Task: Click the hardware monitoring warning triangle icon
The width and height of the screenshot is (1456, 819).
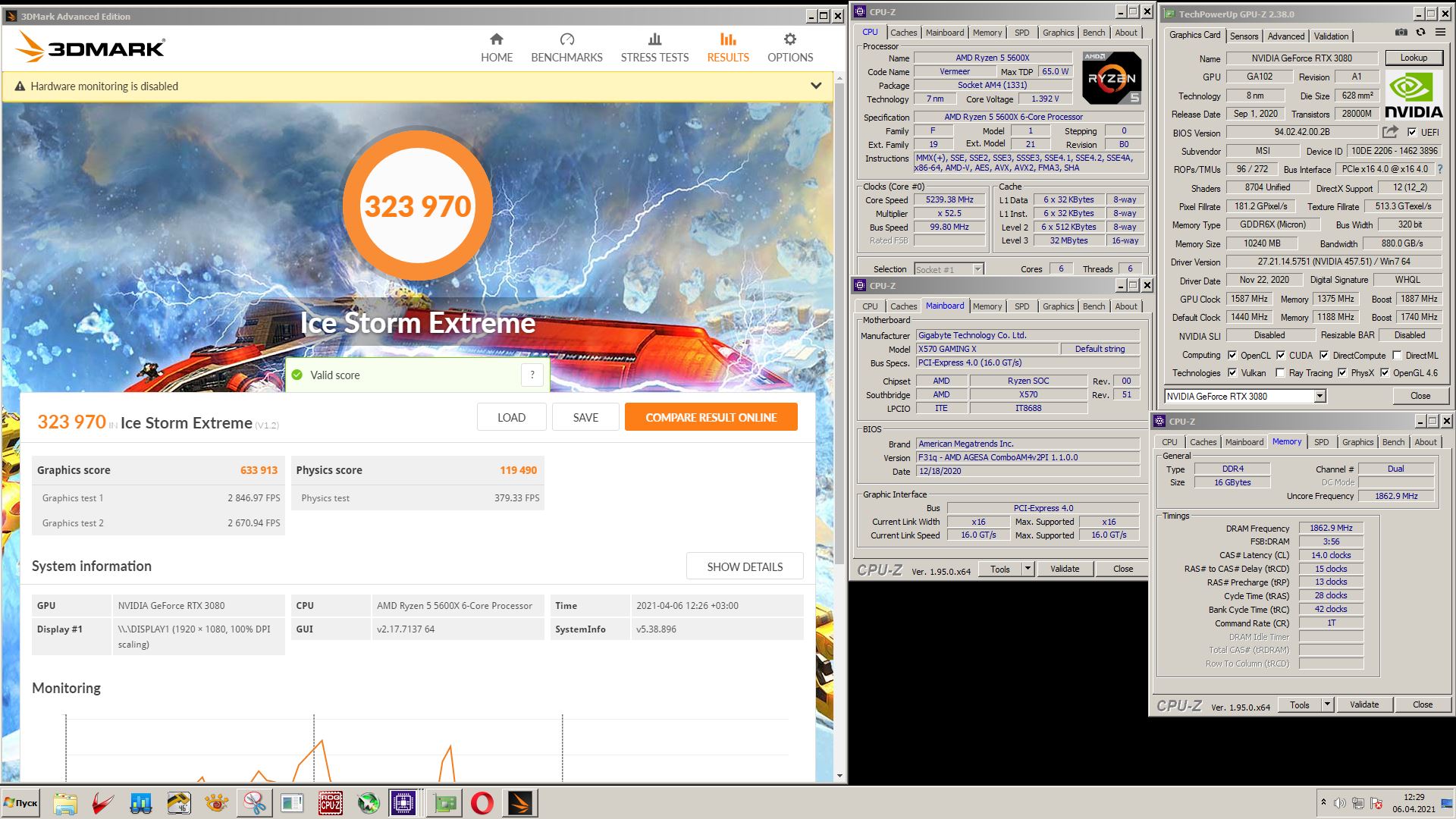Action: pyautogui.click(x=20, y=86)
